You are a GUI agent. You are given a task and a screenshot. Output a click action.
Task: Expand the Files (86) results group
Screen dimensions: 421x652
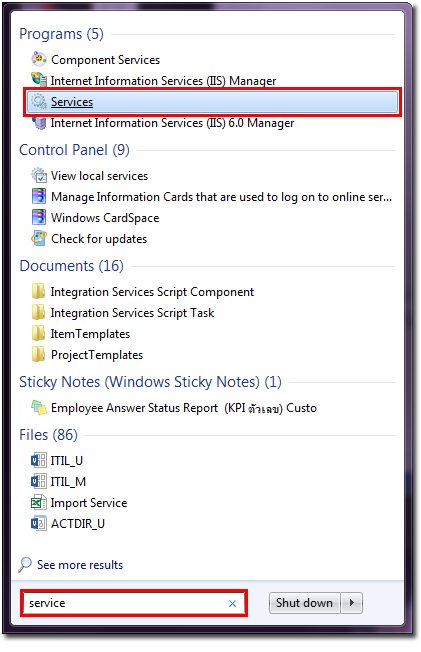(48, 435)
